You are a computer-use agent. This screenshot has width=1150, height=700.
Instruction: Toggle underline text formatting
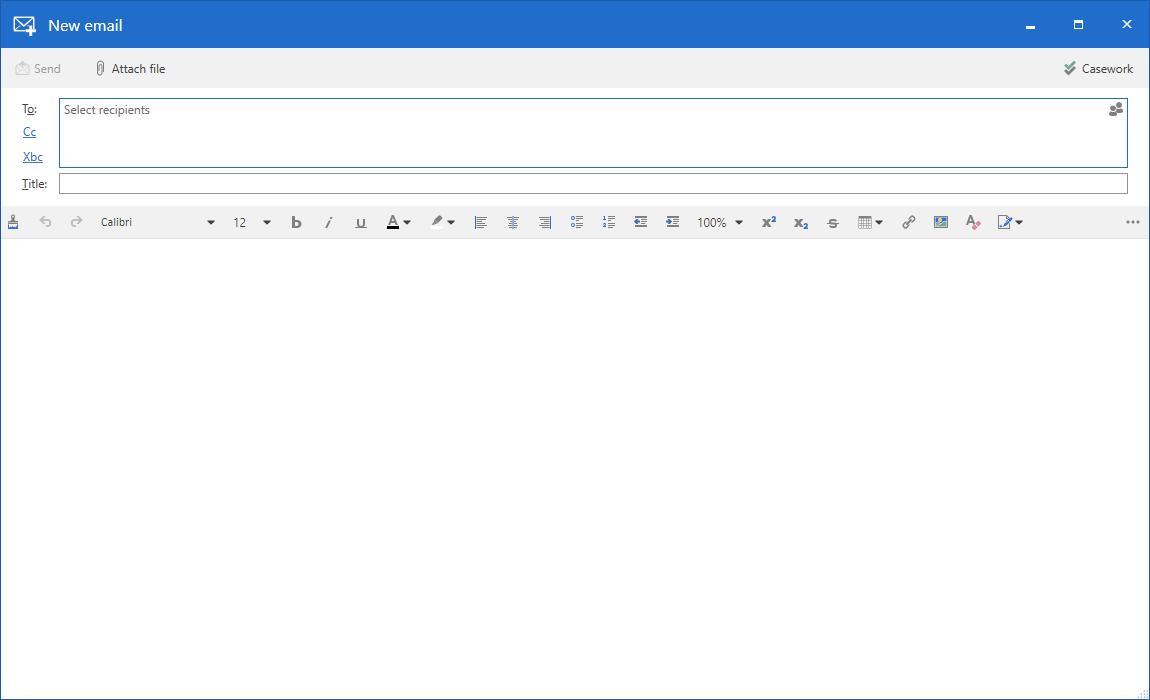[360, 221]
